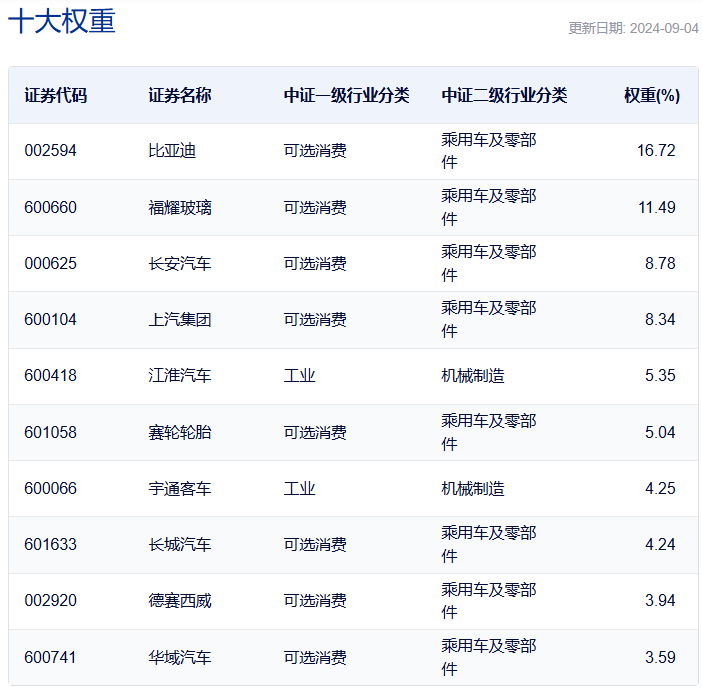This screenshot has width=703, height=696.
Task: Select security code 600660
Action: tap(51, 208)
